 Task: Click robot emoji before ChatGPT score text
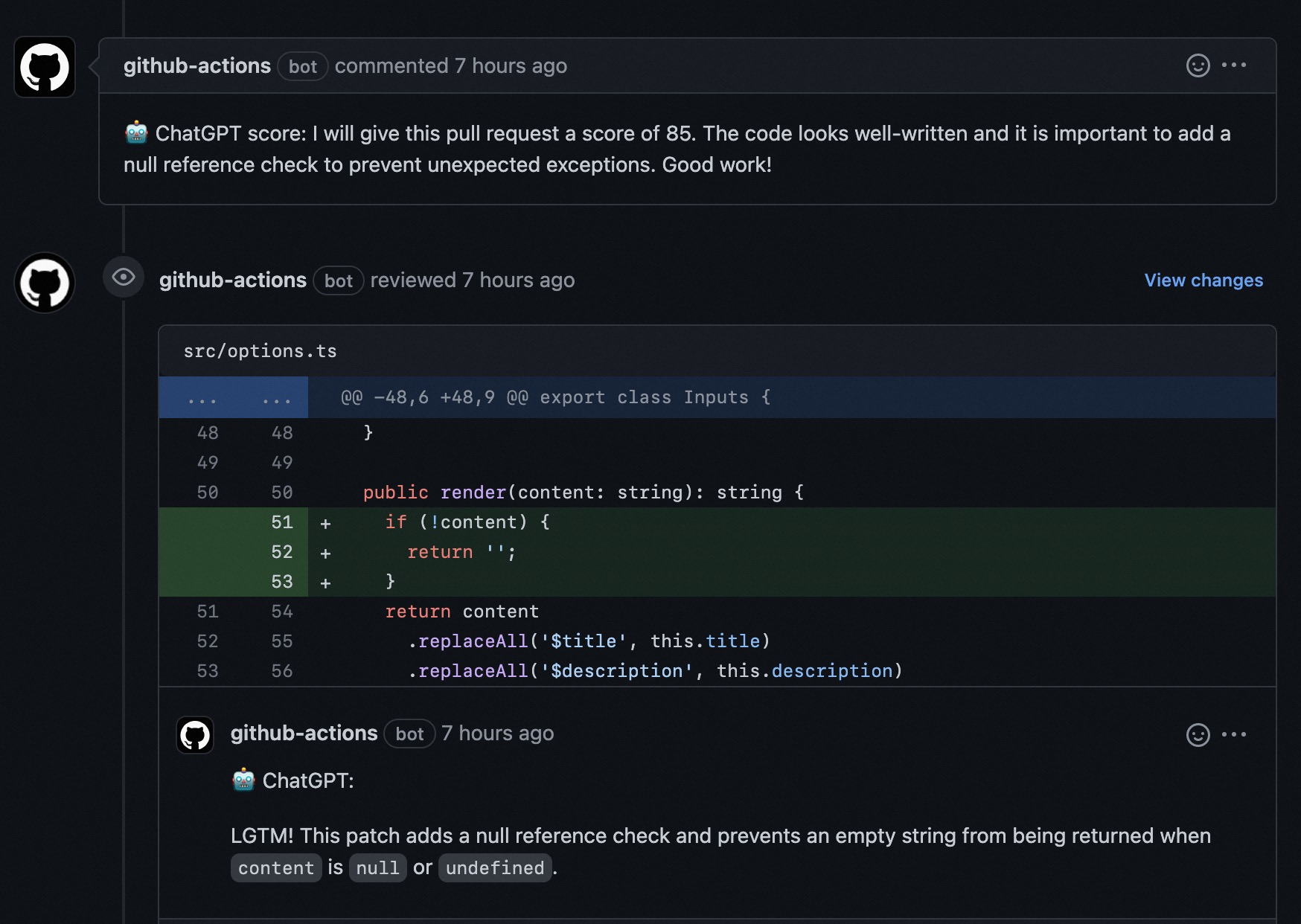point(136,133)
